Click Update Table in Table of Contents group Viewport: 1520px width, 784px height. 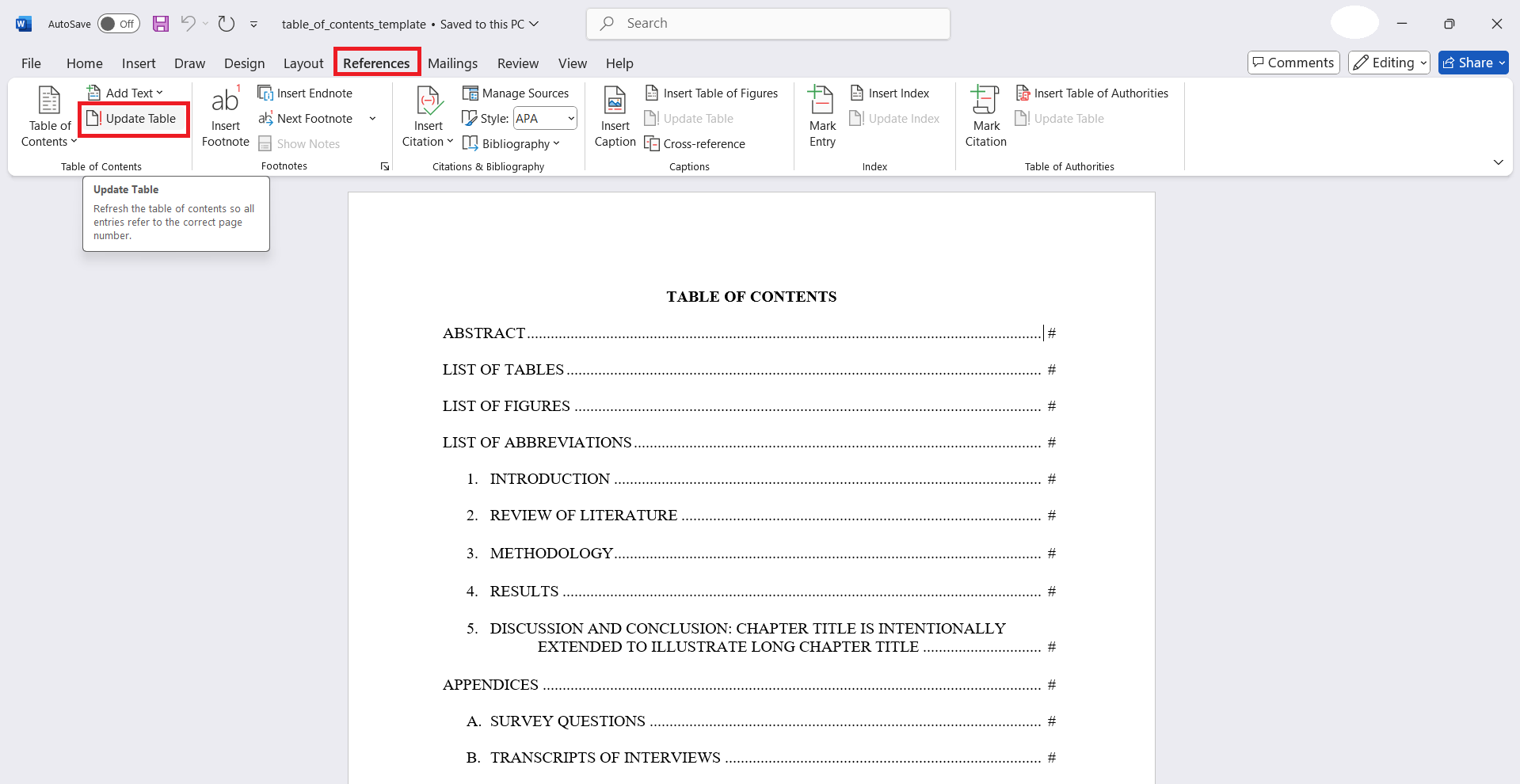click(132, 119)
